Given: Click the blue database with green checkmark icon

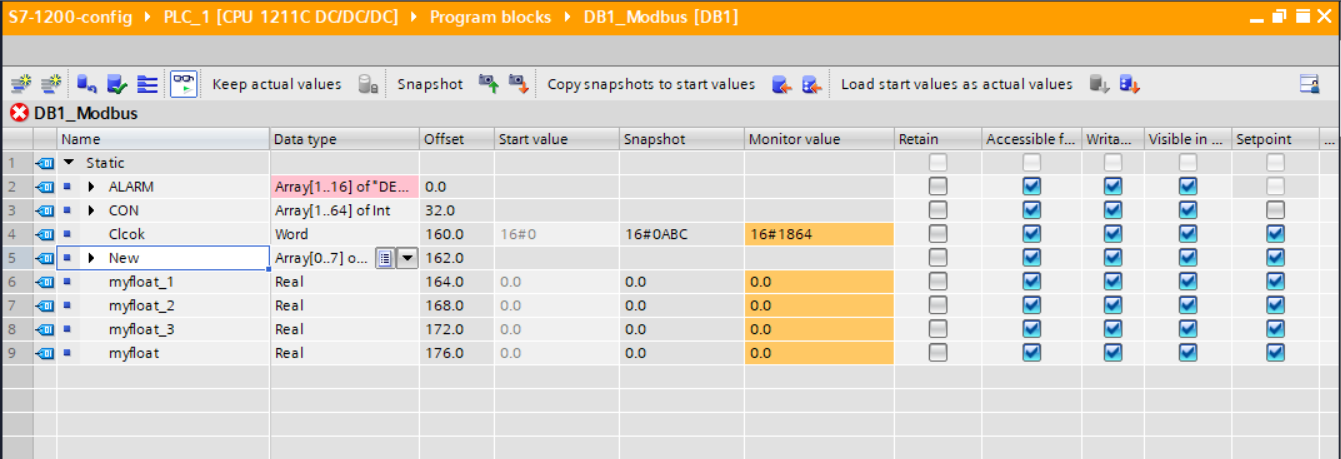Looking at the screenshot, I should pyautogui.click(x=117, y=84).
